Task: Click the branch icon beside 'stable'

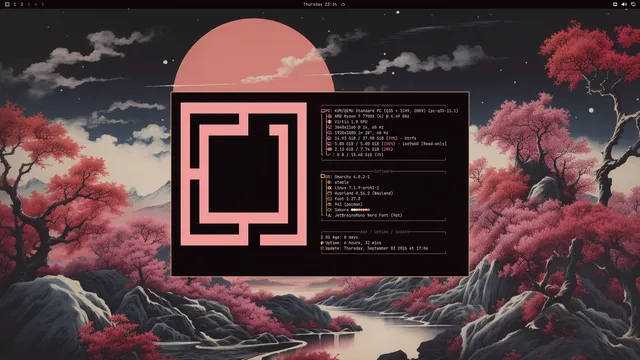Action: (329, 182)
